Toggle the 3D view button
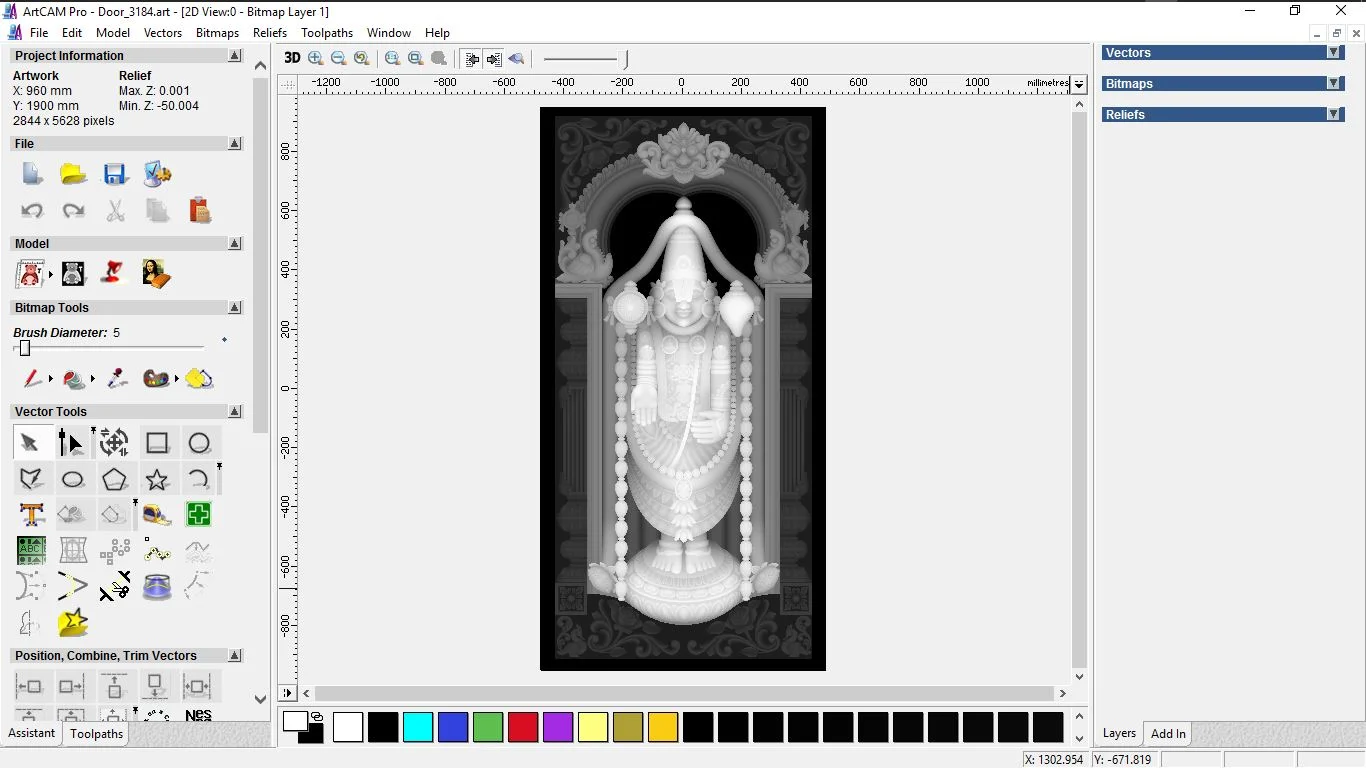The width and height of the screenshot is (1366, 768). 292,58
